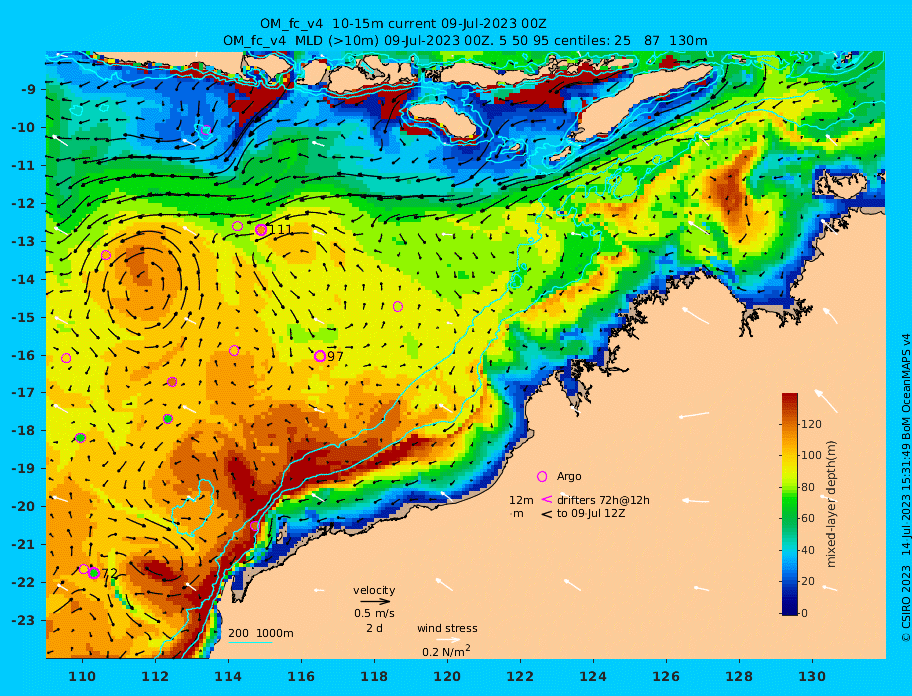Select the green Argo marker near 17.7°S 112.3°E
Image resolution: width=912 pixels, height=696 pixels.
(168, 419)
